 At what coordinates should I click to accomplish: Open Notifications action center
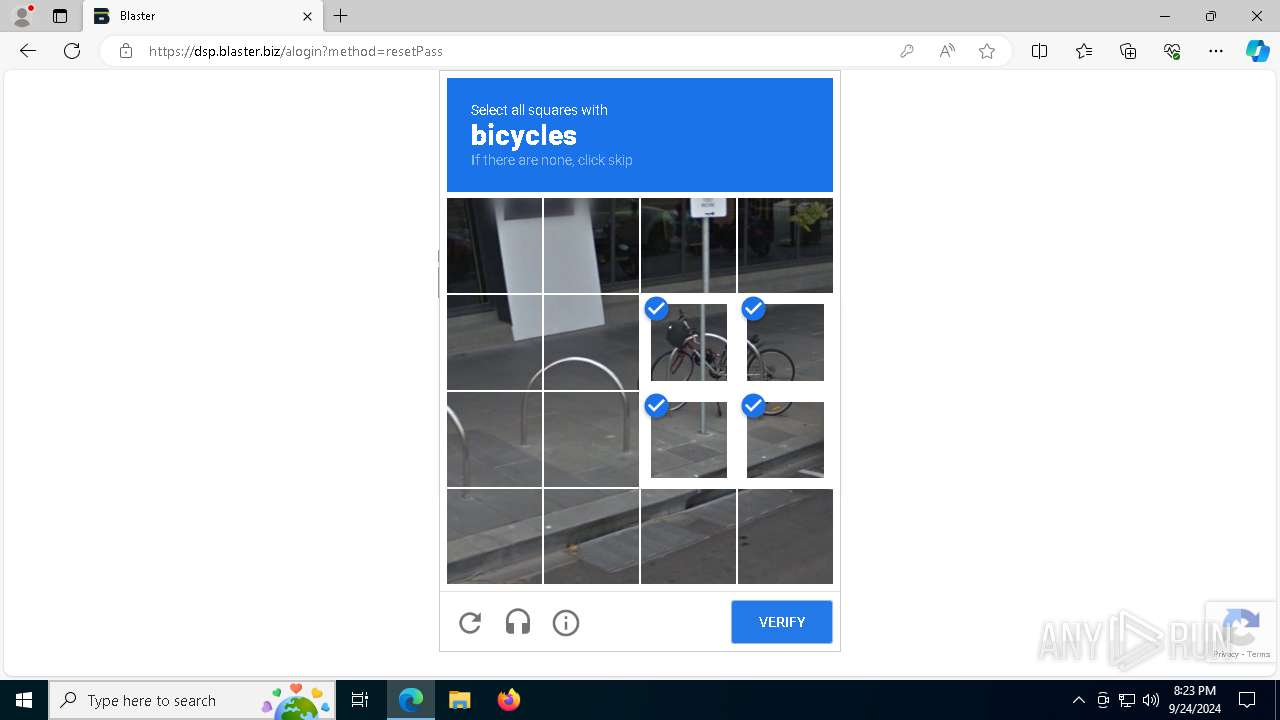coord(1247,700)
